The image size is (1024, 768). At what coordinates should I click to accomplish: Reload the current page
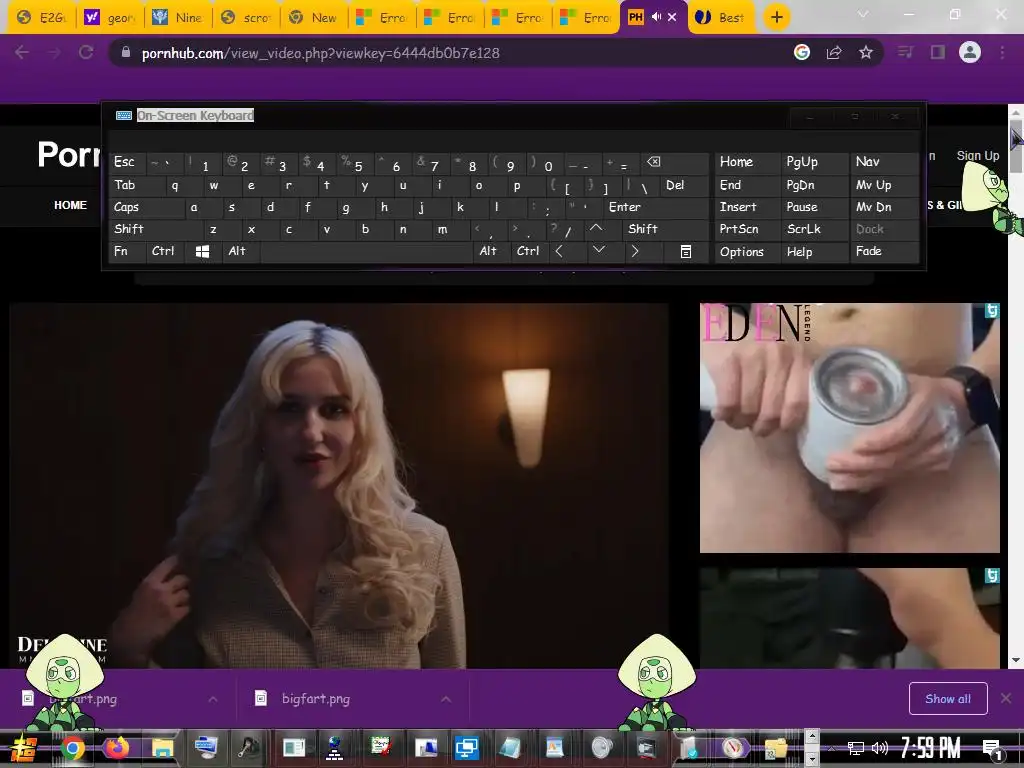(86, 53)
